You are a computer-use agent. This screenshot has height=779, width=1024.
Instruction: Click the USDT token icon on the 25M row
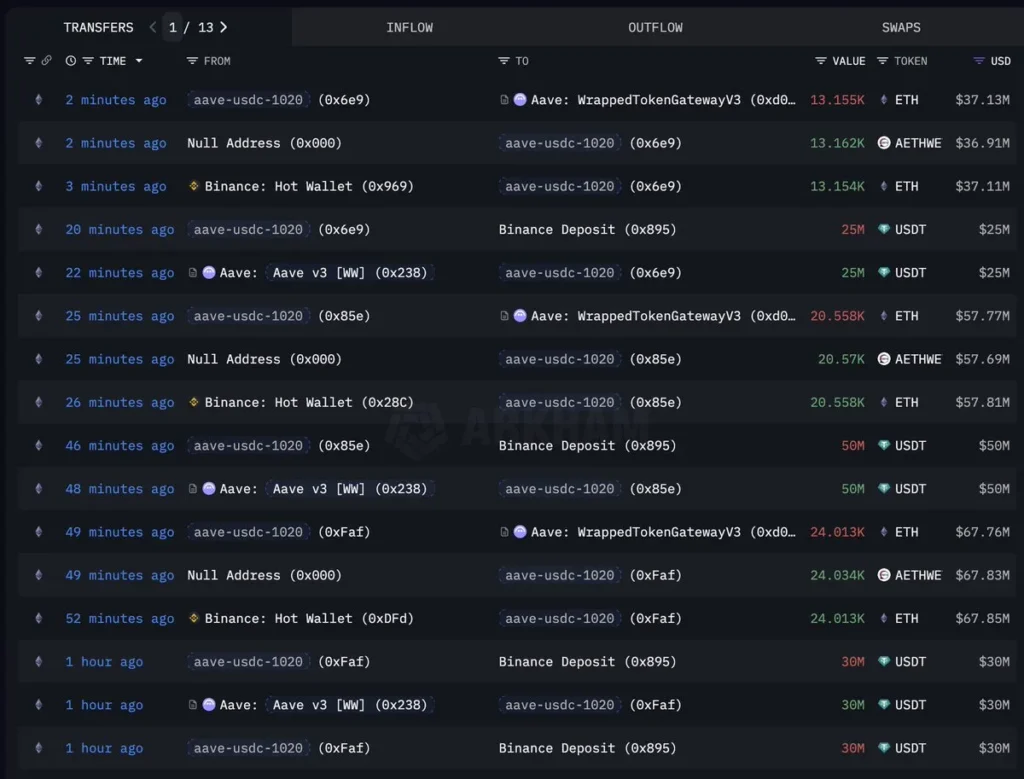pyautogui.click(x=882, y=229)
